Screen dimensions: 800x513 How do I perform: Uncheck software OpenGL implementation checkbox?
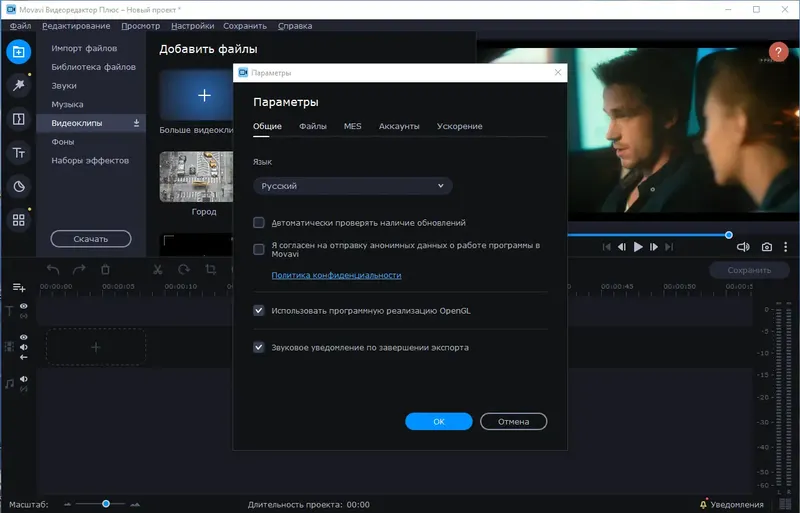pyautogui.click(x=259, y=310)
